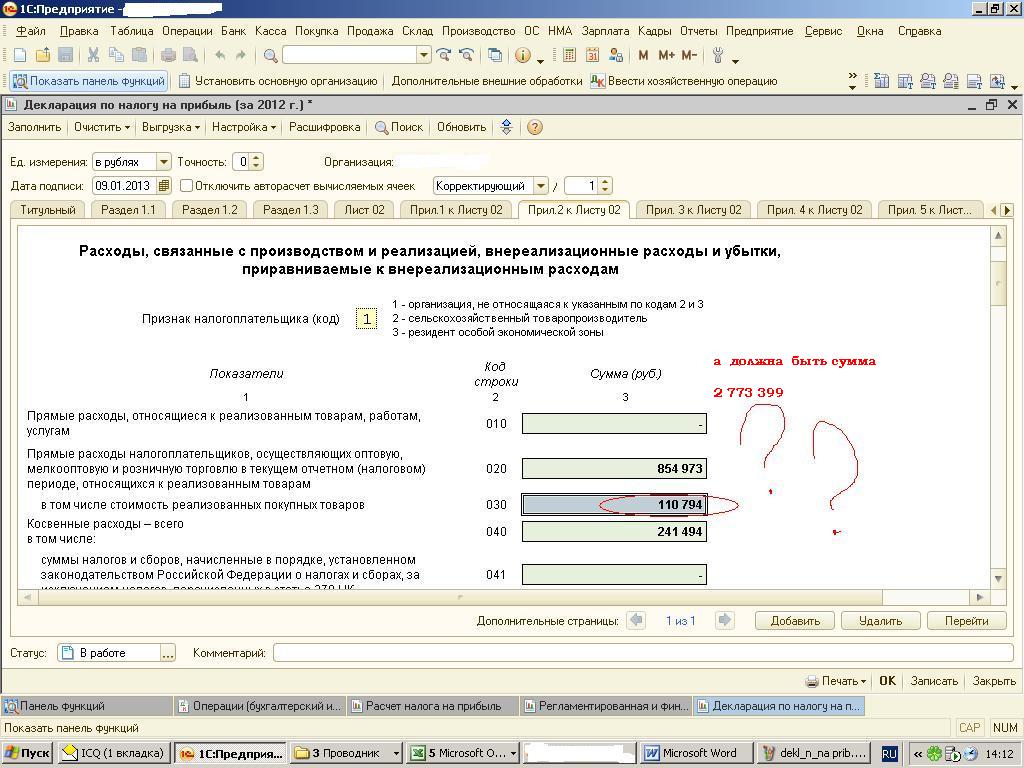This screenshot has height=768, width=1024.
Task: Click the cut scissors icon
Action: tap(93, 55)
